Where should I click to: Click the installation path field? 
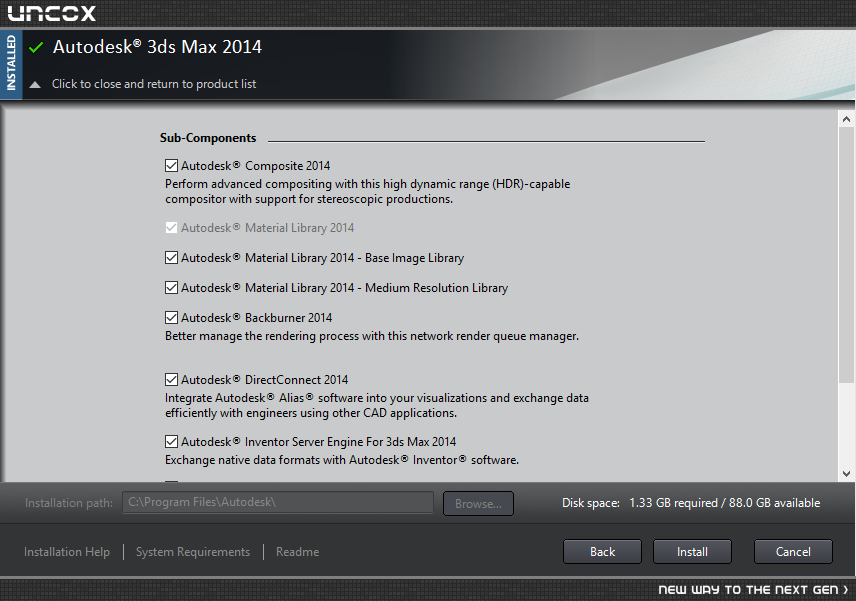[278, 502]
